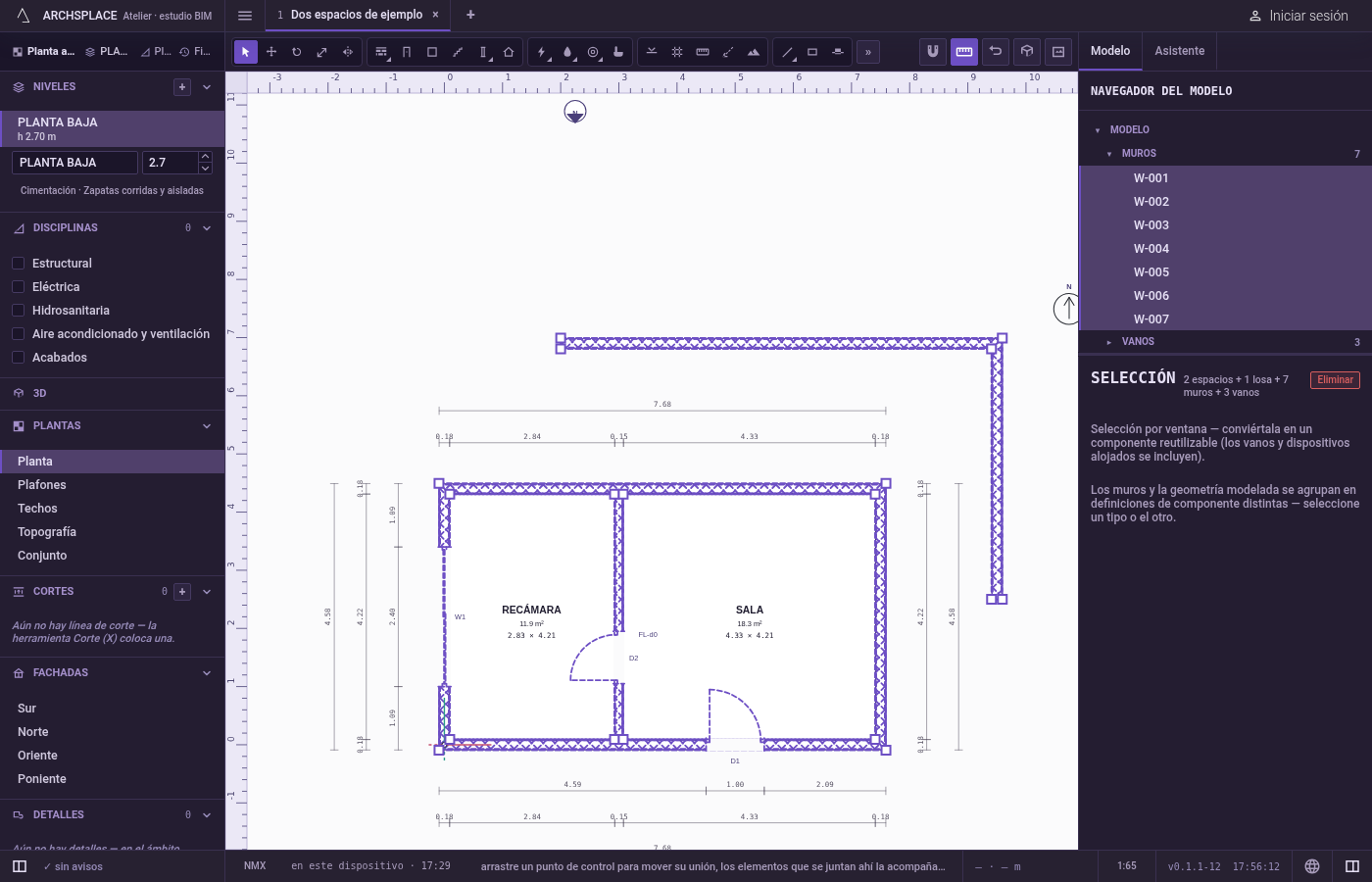Select the Line drawing tool
1372x882 pixels.
[787, 52]
